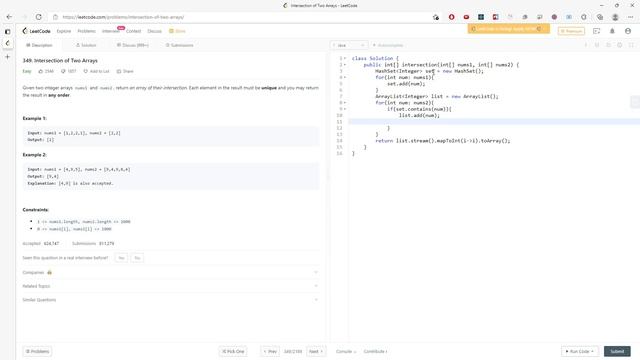
Task: Click the editor info icon
Action: [586, 45]
